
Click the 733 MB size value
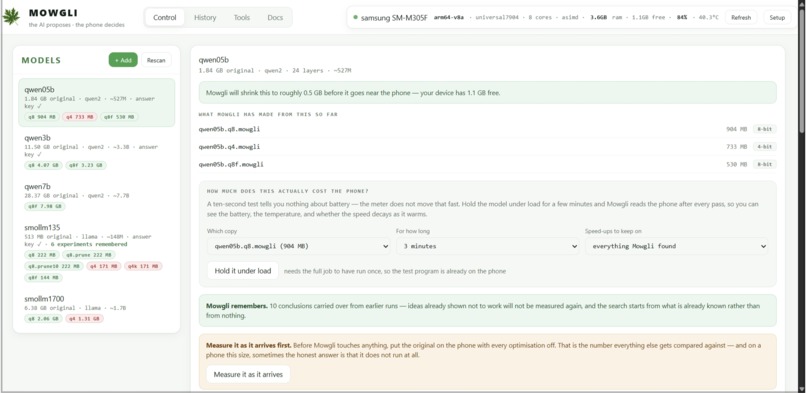(736, 146)
